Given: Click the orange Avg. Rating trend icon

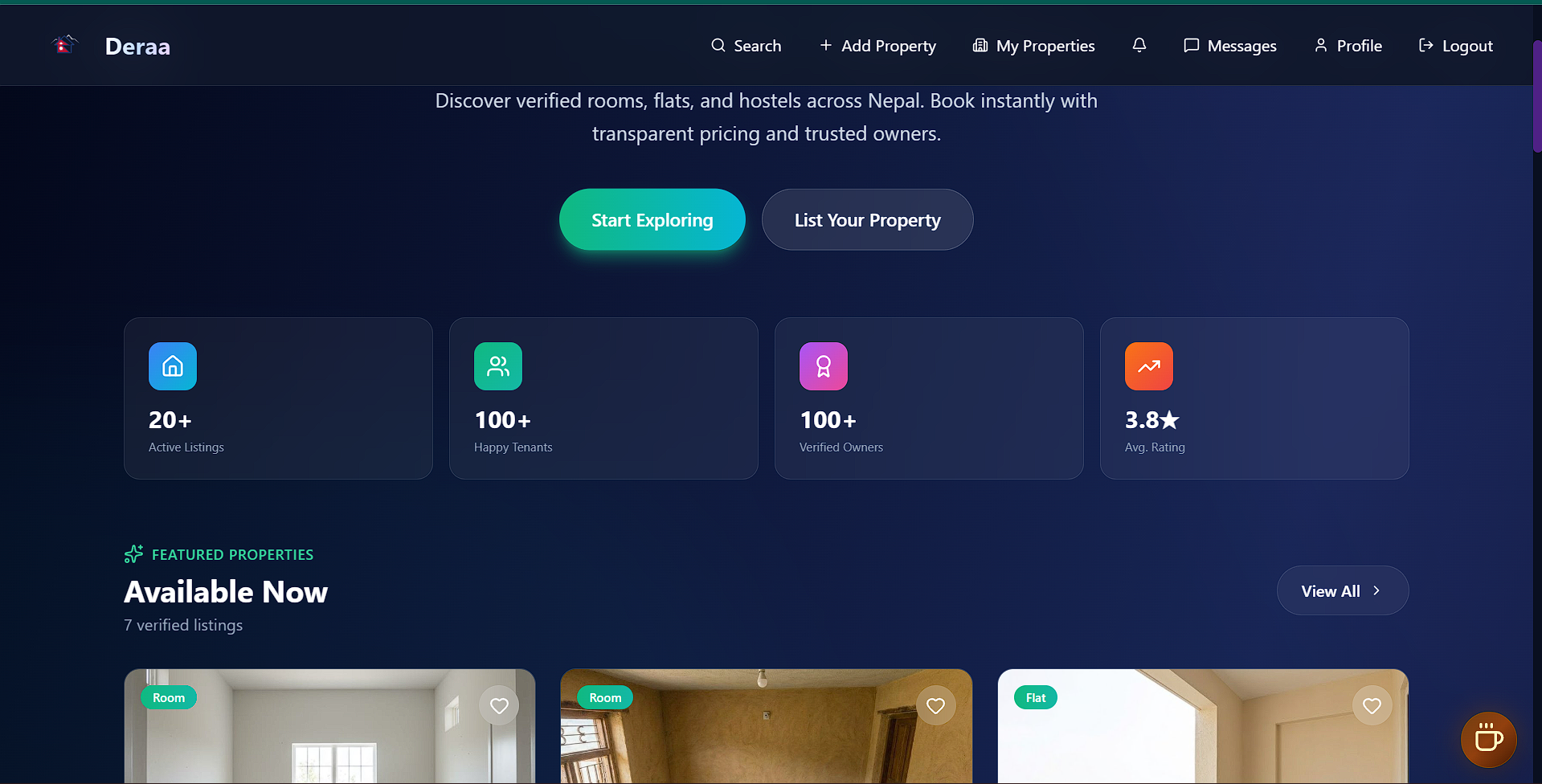Looking at the screenshot, I should pos(1149,366).
